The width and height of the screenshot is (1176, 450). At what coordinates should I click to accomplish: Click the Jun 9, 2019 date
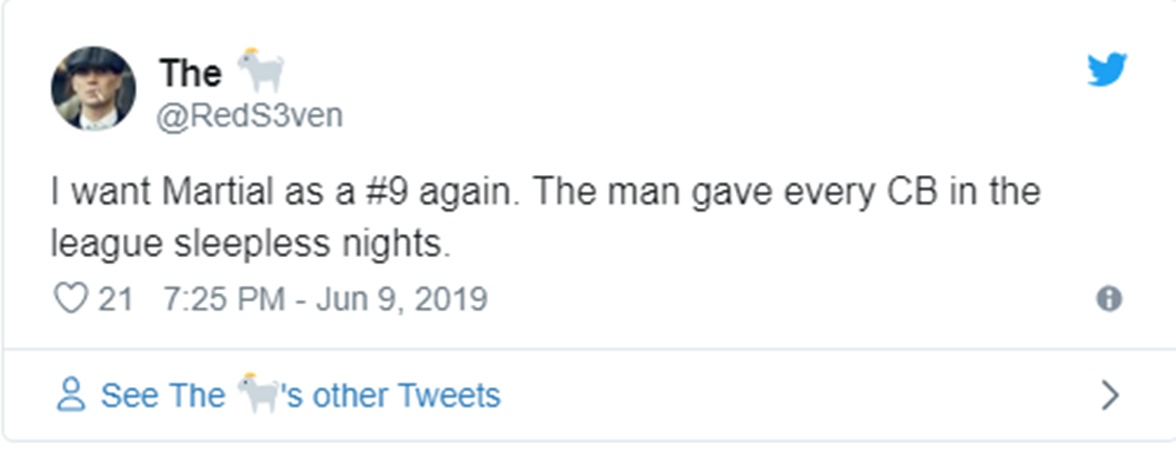pyautogui.click(x=402, y=299)
